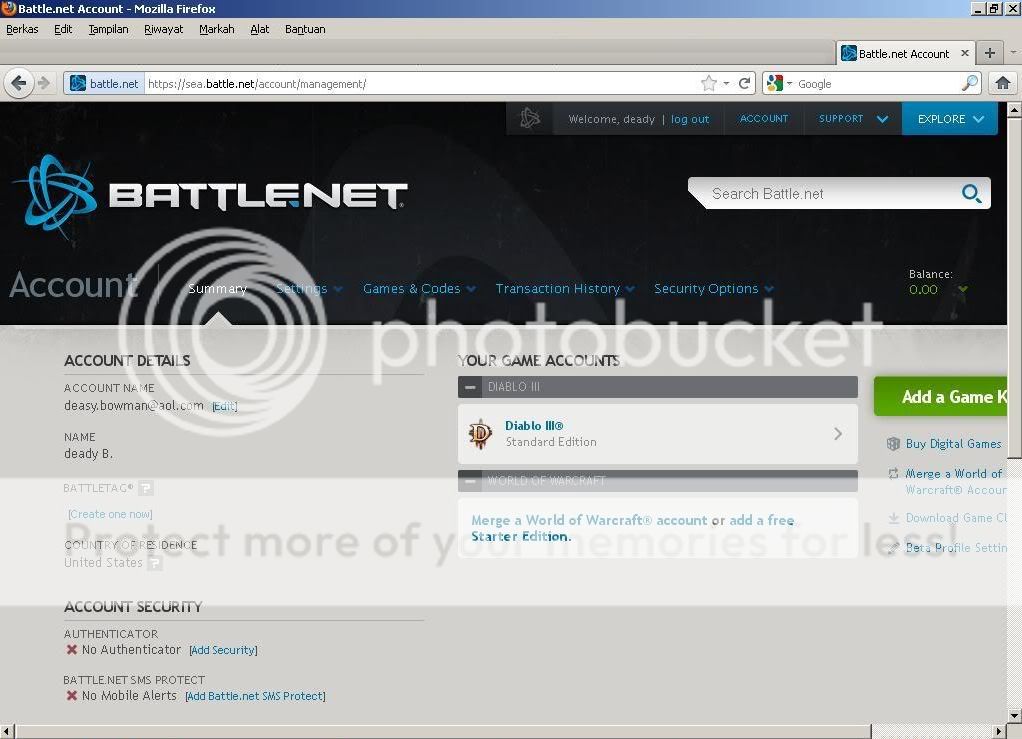This screenshot has width=1022, height=739.
Task: Open the Markah menu
Action: 216,29
